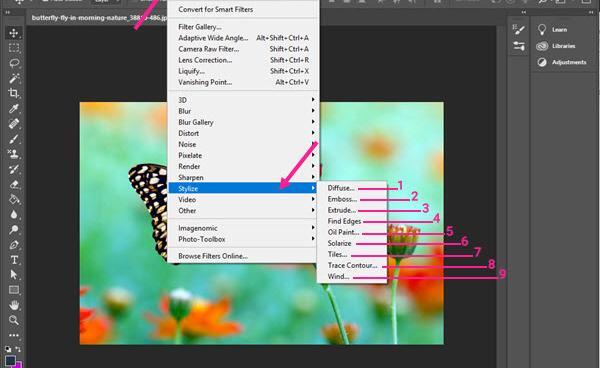600x368 pixels.
Task: Select the Brush tool
Action: tap(14, 138)
